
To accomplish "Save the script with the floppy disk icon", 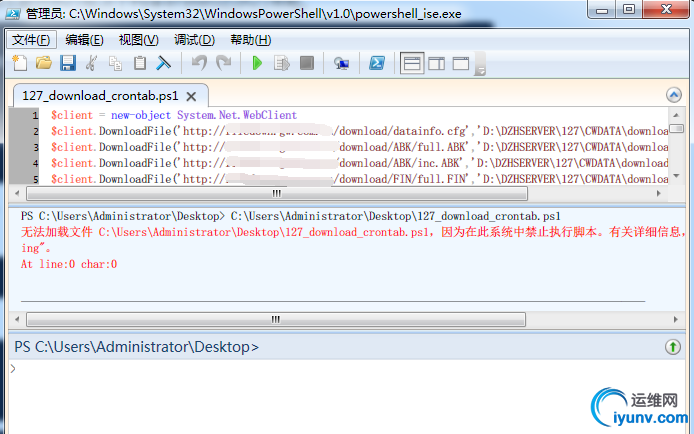I will tap(68, 63).
